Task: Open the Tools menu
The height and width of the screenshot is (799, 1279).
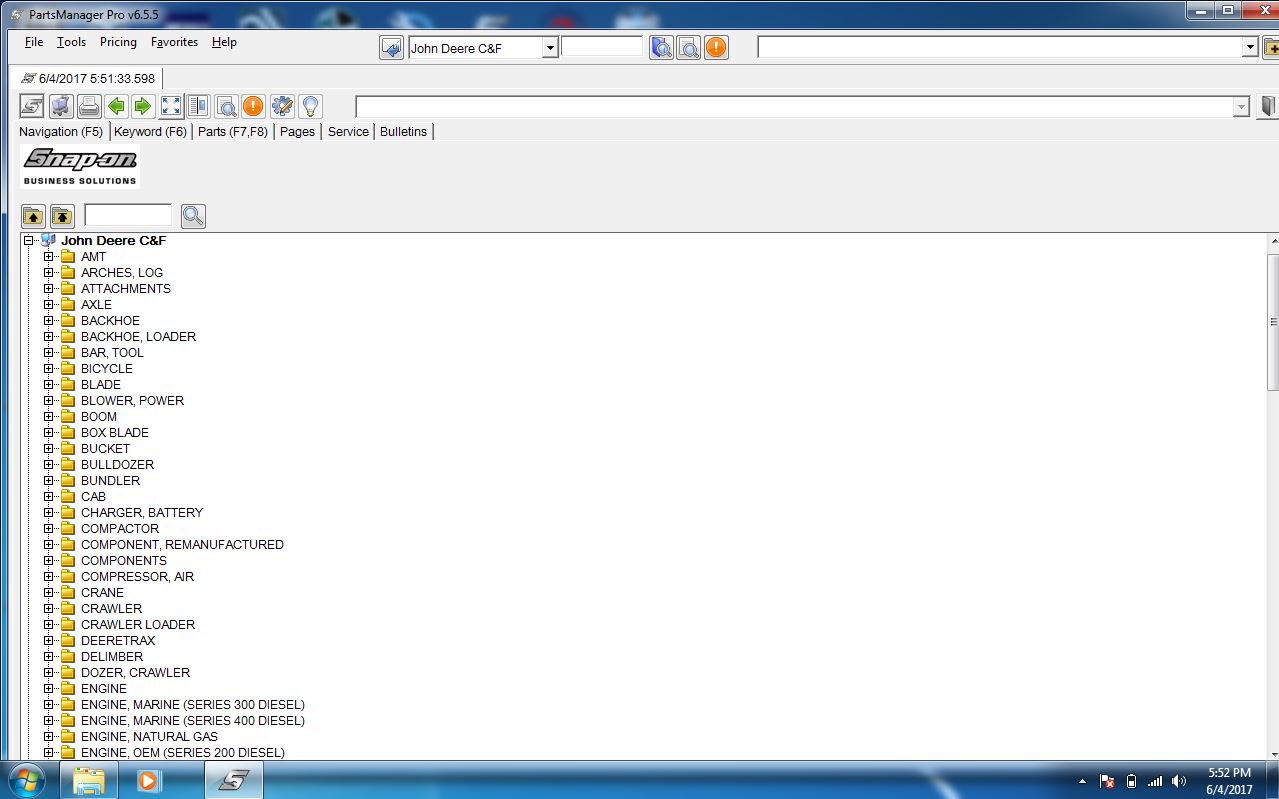Action: point(71,42)
